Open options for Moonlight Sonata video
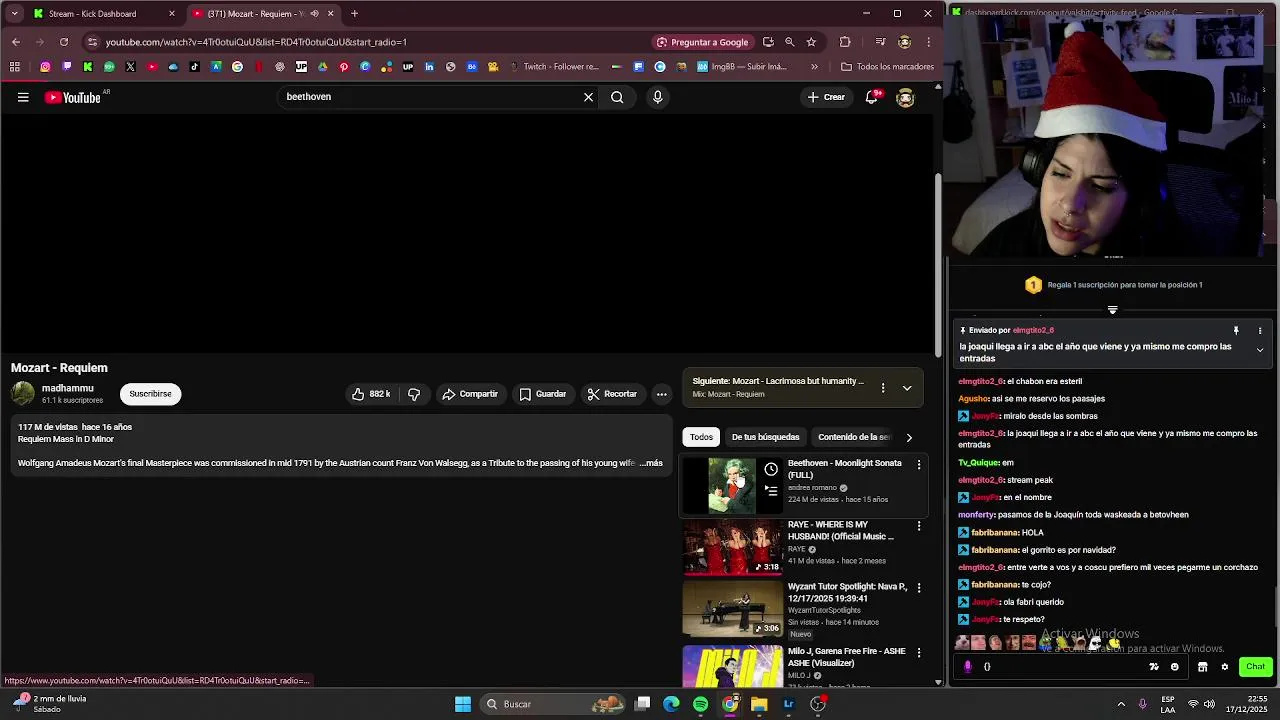Image resolution: width=1280 pixels, height=720 pixels. pos(919,465)
